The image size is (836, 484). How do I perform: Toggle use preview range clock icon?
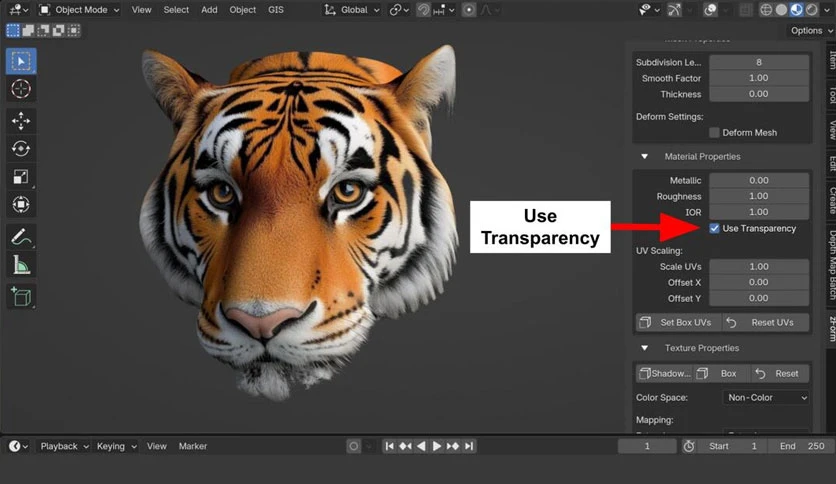click(689, 446)
